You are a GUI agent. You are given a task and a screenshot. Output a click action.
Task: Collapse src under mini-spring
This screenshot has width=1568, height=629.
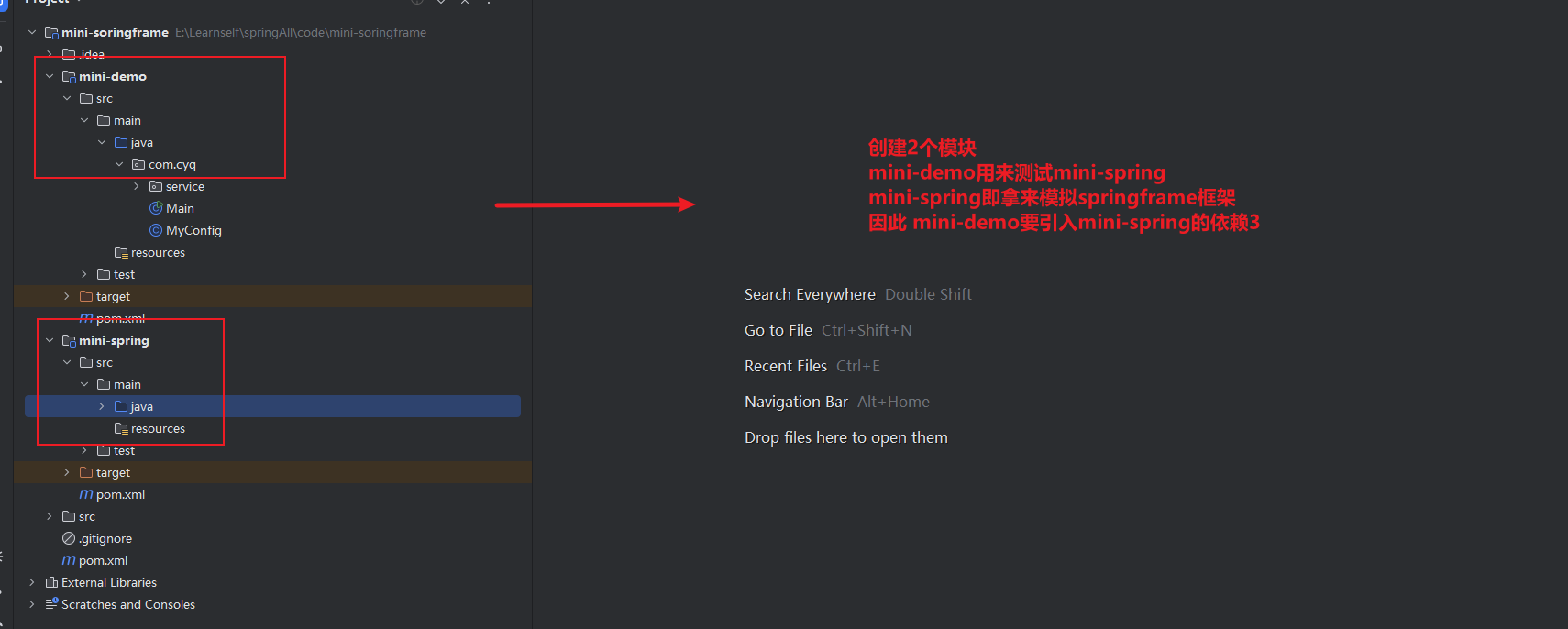point(67,362)
